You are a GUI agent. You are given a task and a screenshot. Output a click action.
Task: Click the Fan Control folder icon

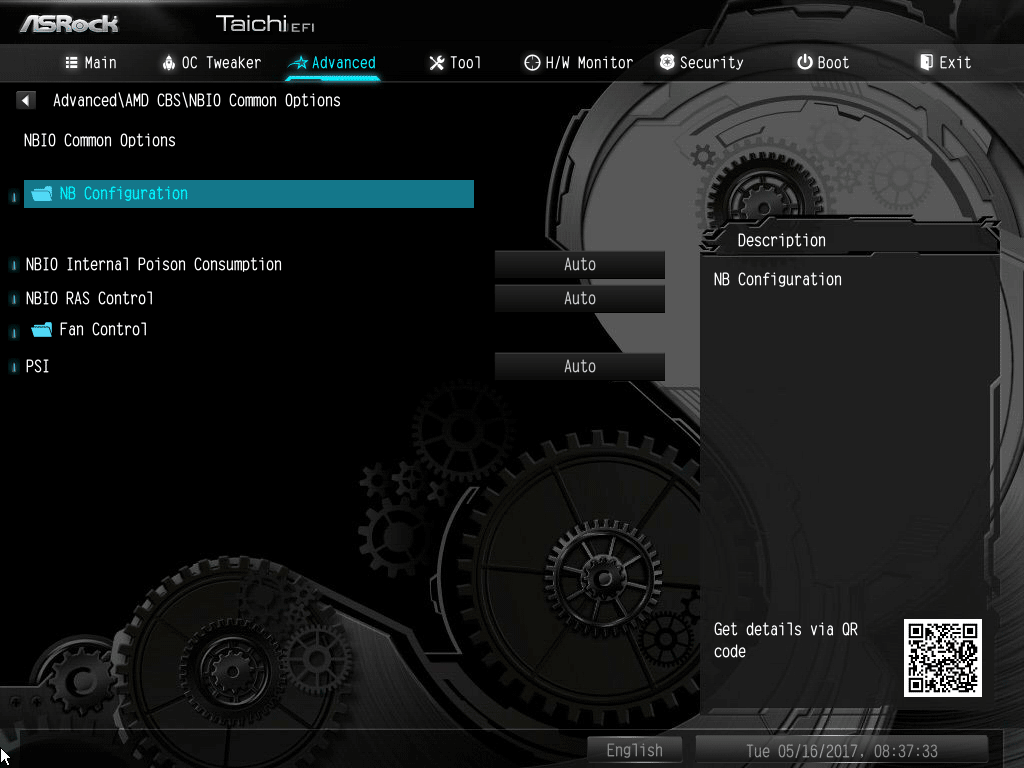click(x=42, y=329)
